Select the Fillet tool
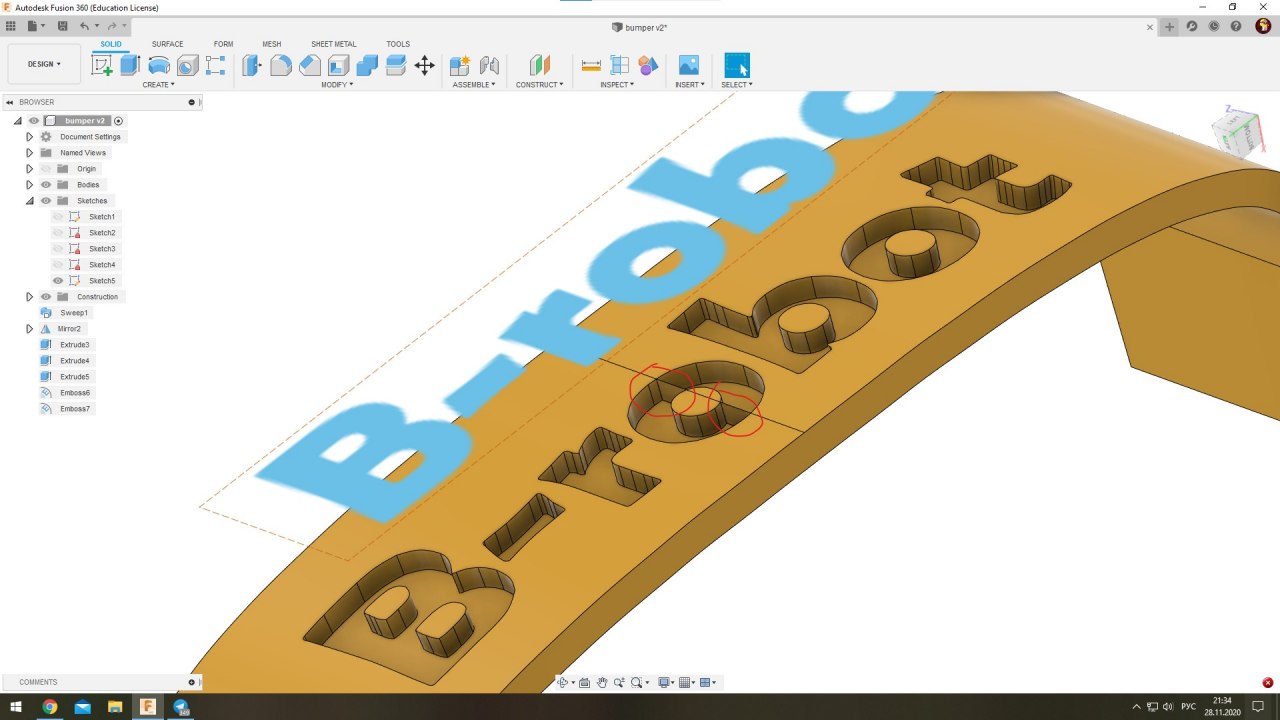The height and width of the screenshot is (720, 1280). [x=281, y=66]
